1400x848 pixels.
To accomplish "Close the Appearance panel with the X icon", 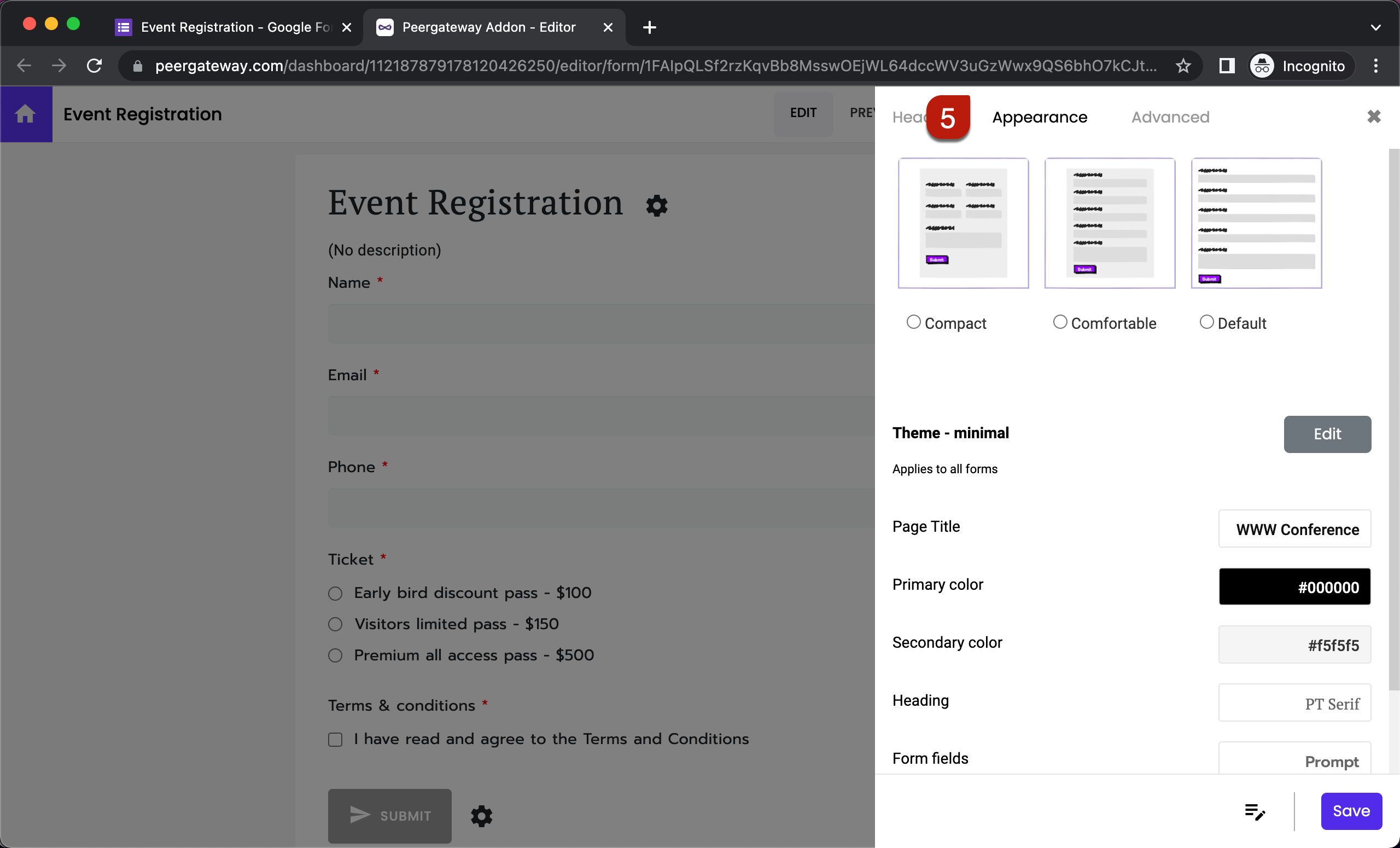I will click(1374, 117).
